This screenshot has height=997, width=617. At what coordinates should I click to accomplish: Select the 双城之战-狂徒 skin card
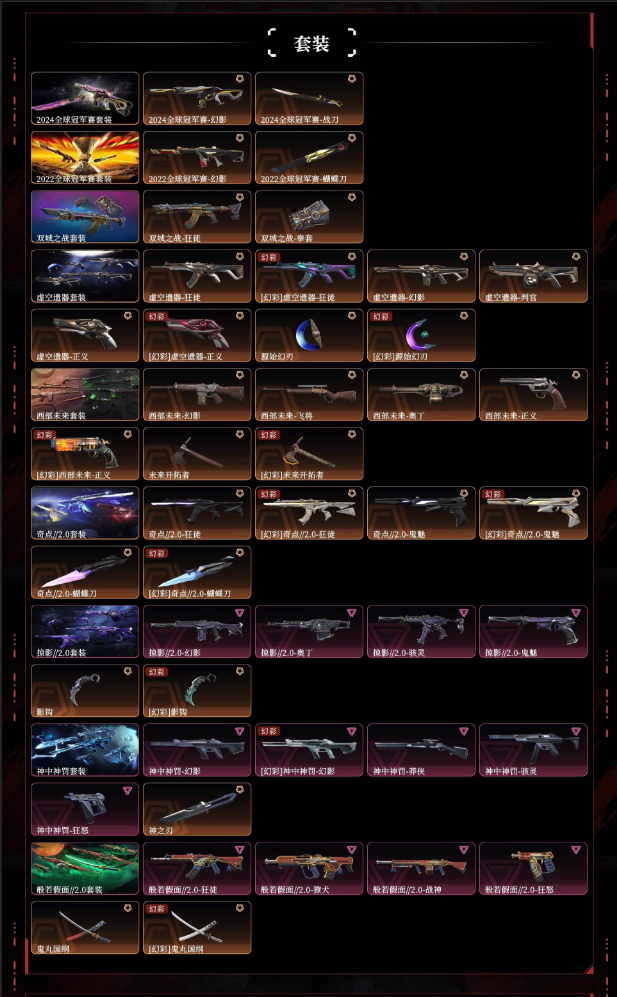point(197,217)
